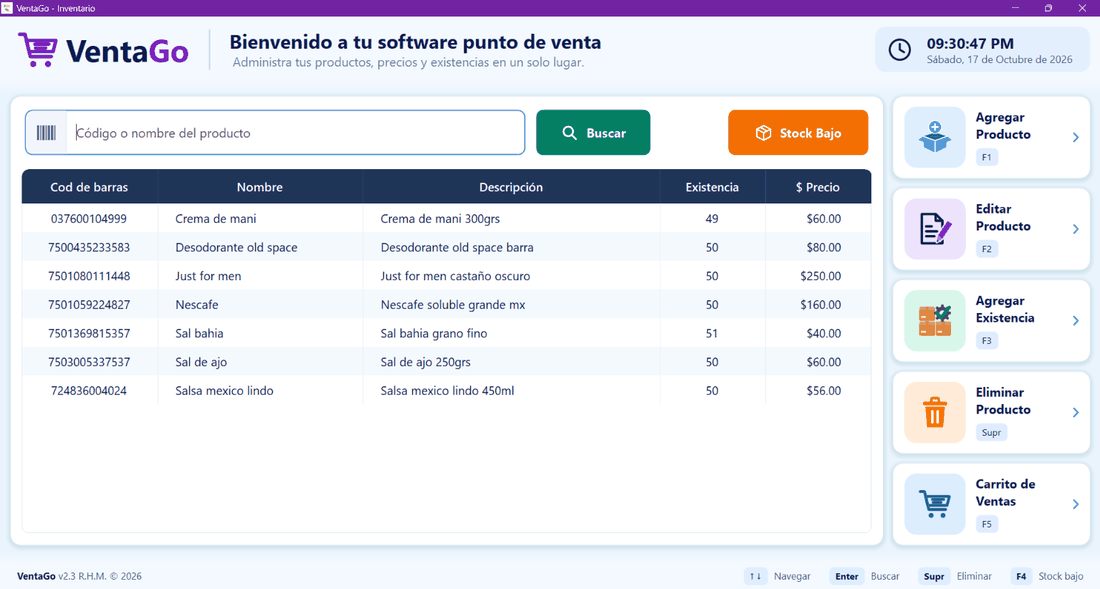Select Desodorante old space barra description
This screenshot has height=589, width=1100.
(x=511, y=248)
